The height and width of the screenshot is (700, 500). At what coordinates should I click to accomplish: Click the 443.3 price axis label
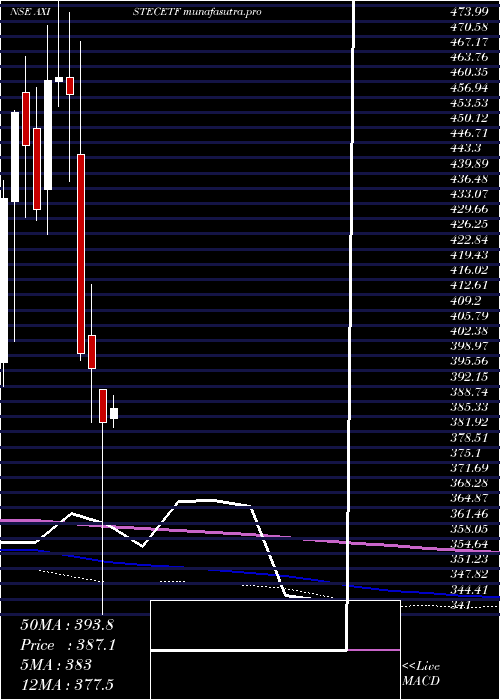pyautogui.click(x=465, y=148)
